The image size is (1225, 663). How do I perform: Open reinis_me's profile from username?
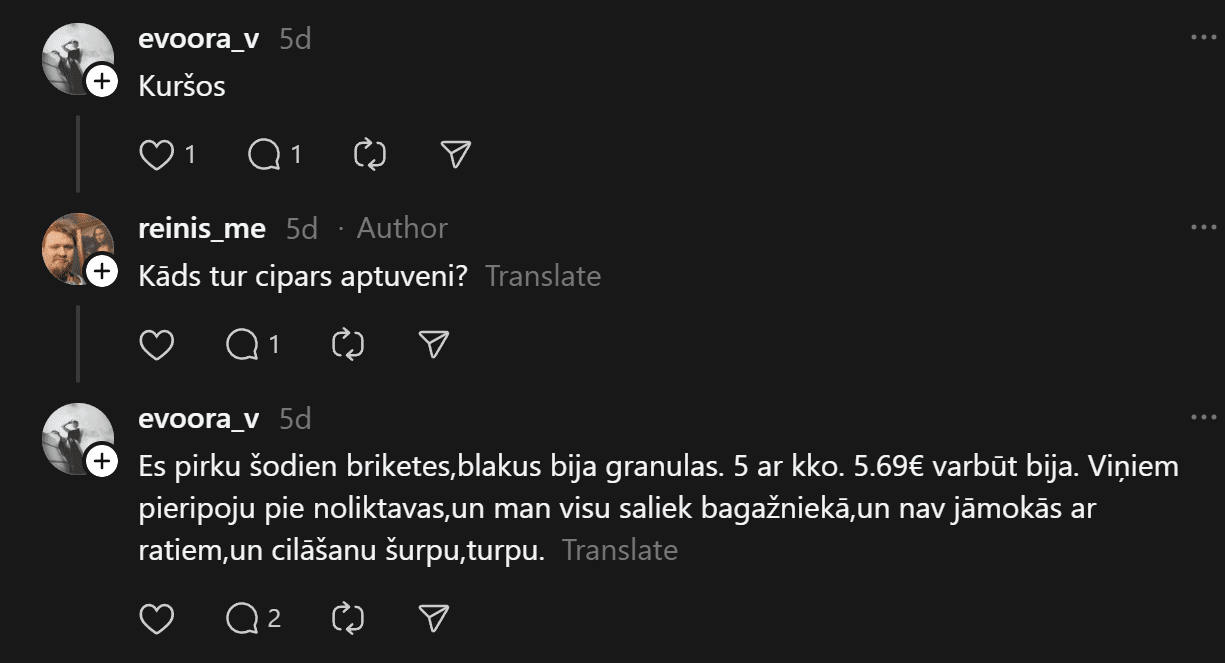[x=201, y=228]
